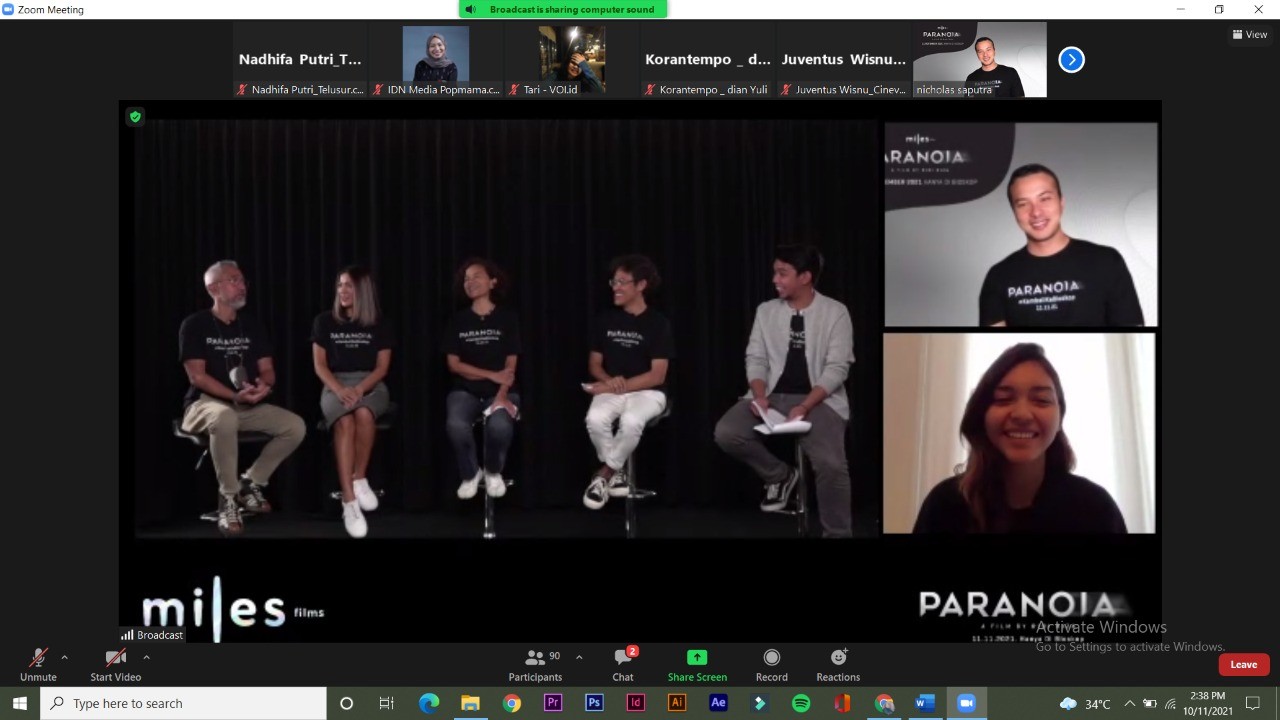1280x720 pixels.
Task: Click the sharing computer sound banner
Action: coord(563,9)
